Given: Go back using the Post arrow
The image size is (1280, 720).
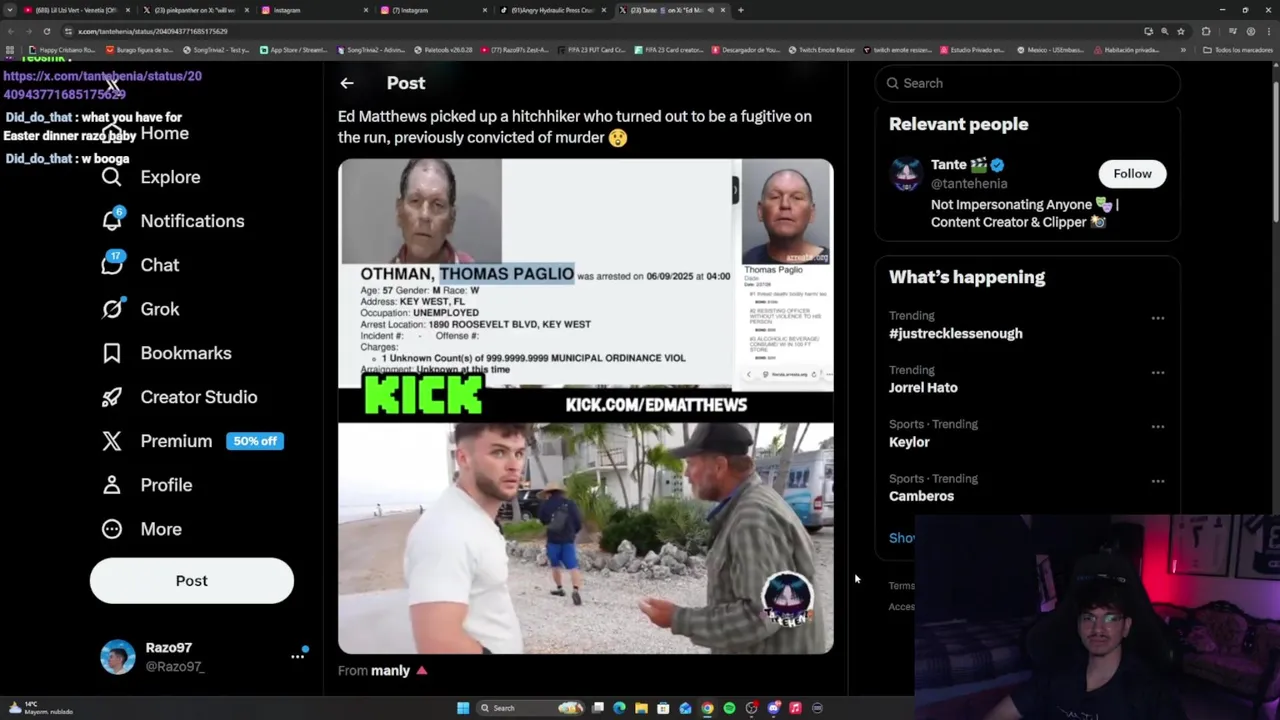Looking at the screenshot, I should pyautogui.click(x=346, y=84).
